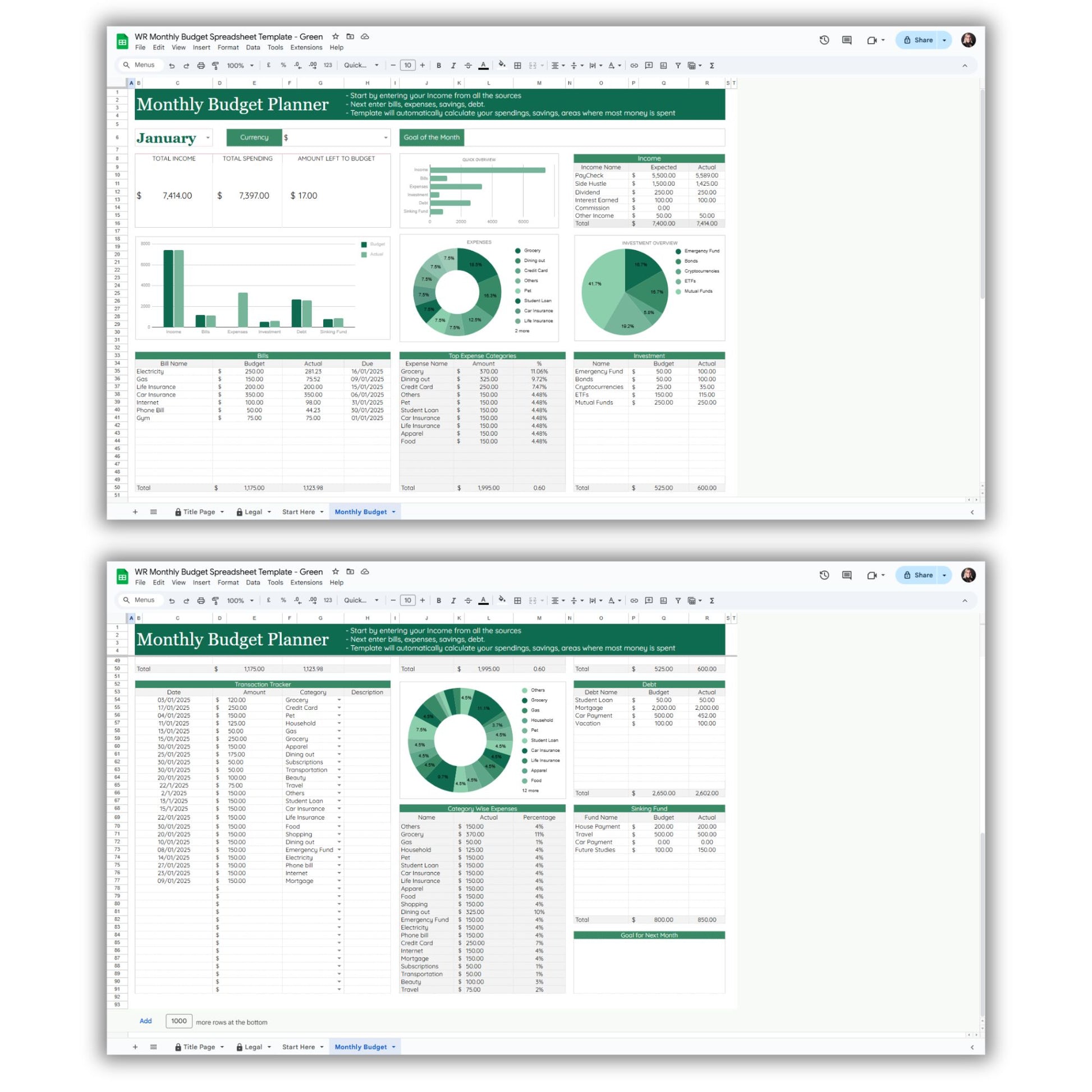Viewport: 1092px width, 1092px height.
Task: Click Insert chart icon in bottom window
Action: pos(664,601)
